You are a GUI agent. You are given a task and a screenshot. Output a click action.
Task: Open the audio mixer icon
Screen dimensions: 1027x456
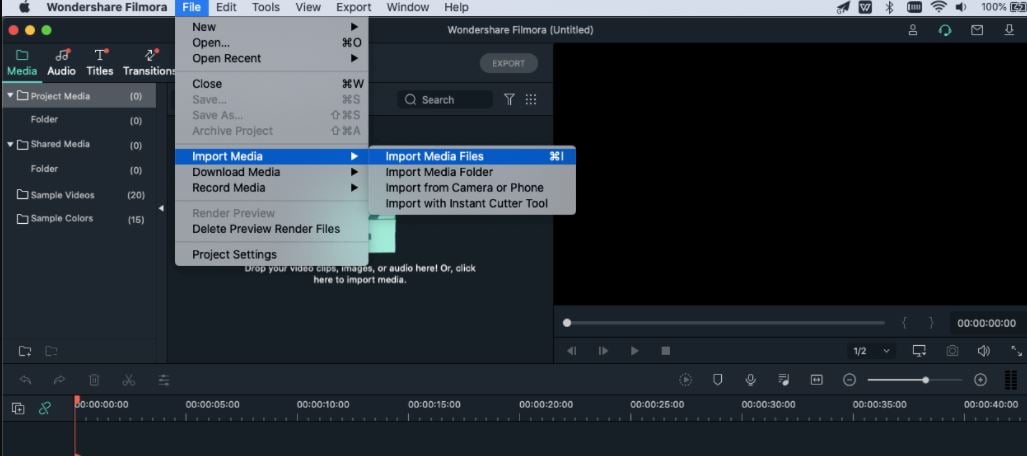pyautogui.click(x=783, y=379)
